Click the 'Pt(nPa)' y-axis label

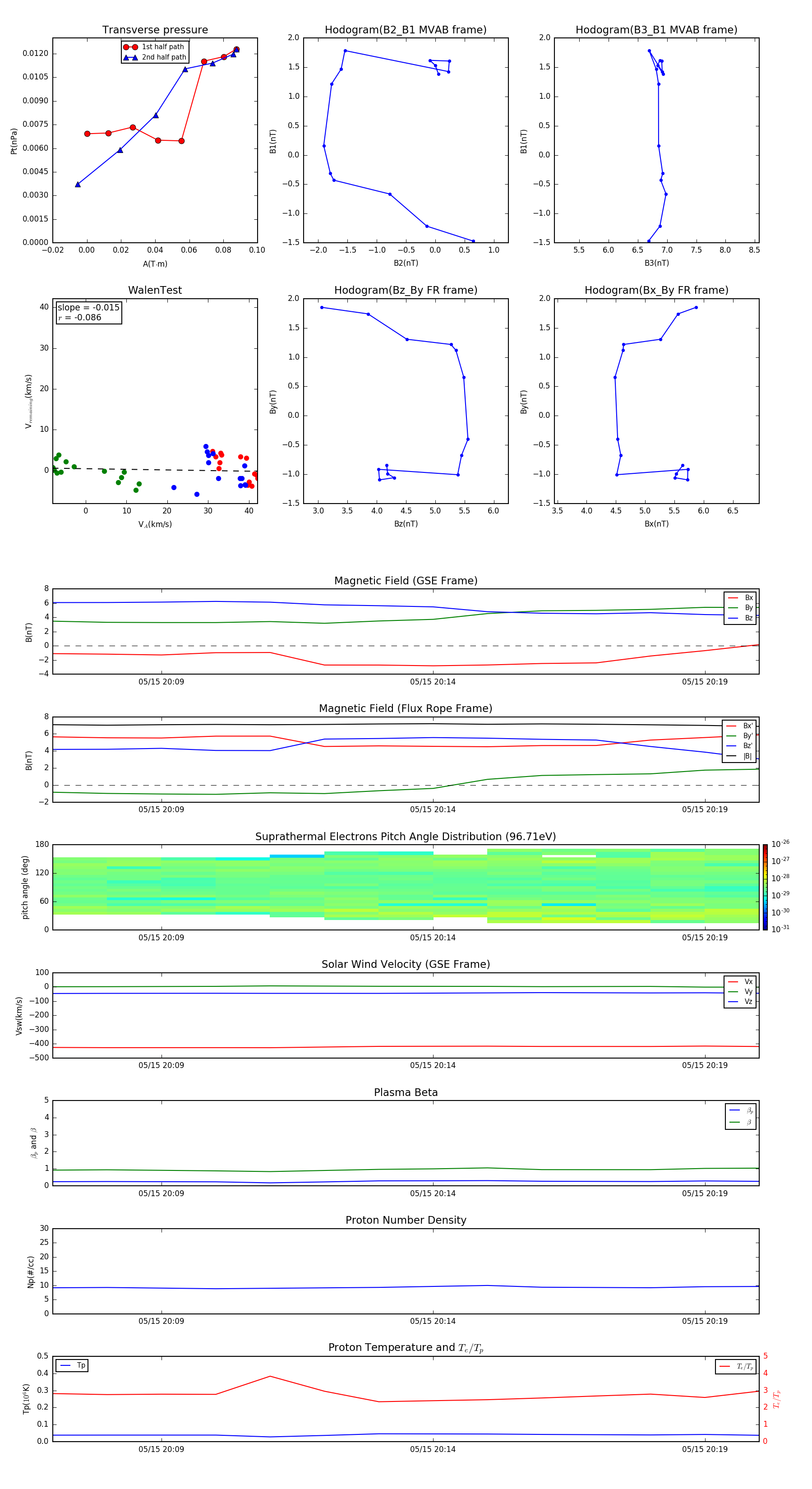[x=14, y=140]
